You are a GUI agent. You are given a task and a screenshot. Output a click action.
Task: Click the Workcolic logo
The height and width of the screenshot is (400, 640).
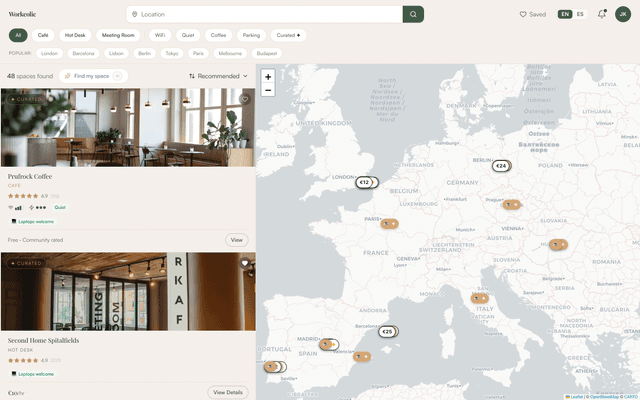[x=22, y=14]
